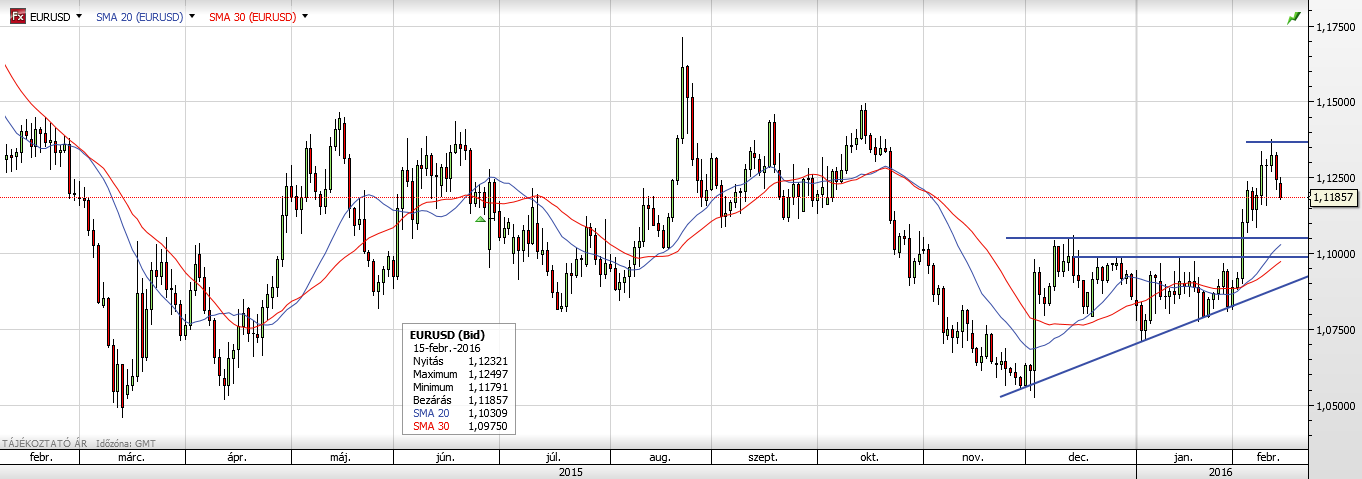
Task: Click the 1,12500 price axis label
Action: point(1336,178)
